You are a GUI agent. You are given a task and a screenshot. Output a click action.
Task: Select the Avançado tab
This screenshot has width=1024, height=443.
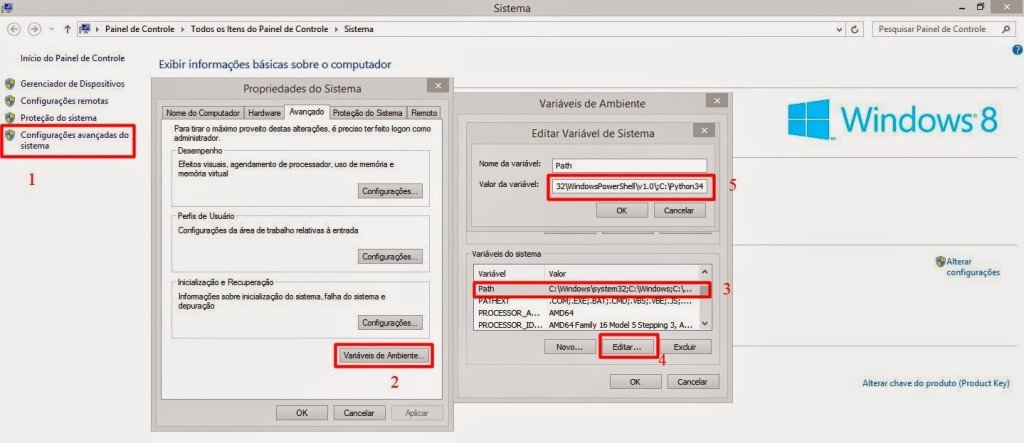307,112
